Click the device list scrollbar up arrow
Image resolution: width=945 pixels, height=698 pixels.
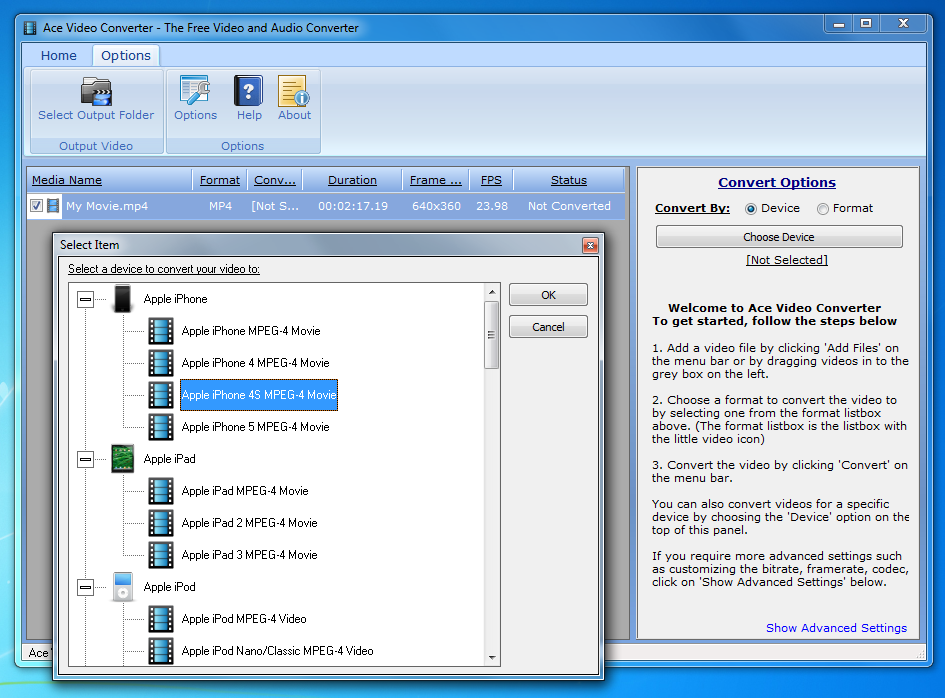[492, 292]
